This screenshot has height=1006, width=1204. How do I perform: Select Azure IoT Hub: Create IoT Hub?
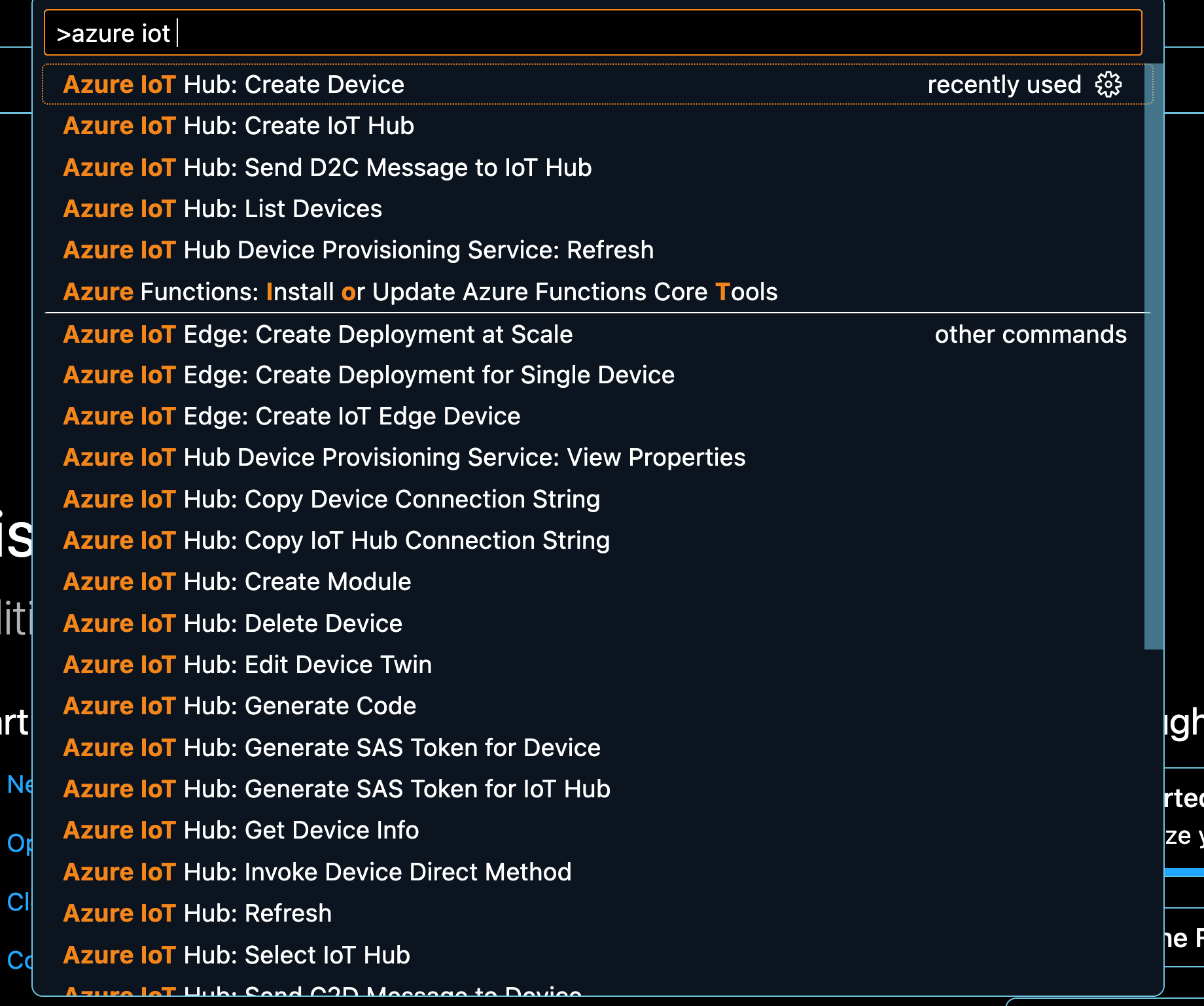[x=239, y=126]
